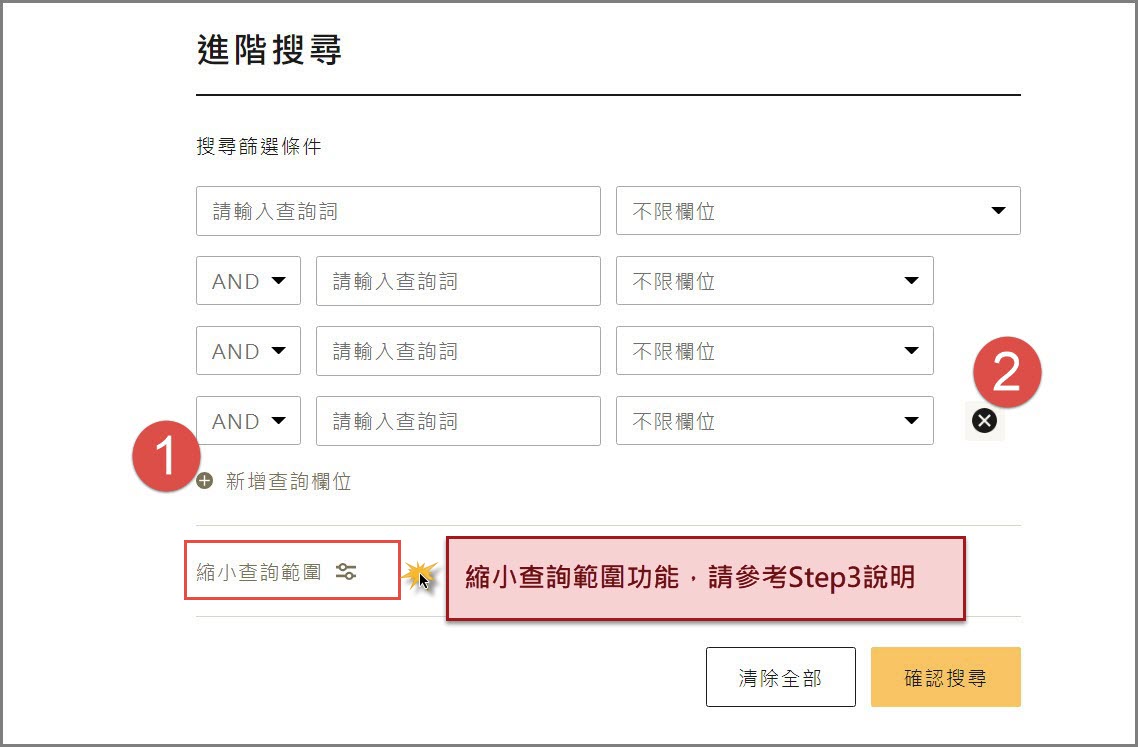Open the fourth 不限欄位 dropdown arrow

tap(911, 421)
